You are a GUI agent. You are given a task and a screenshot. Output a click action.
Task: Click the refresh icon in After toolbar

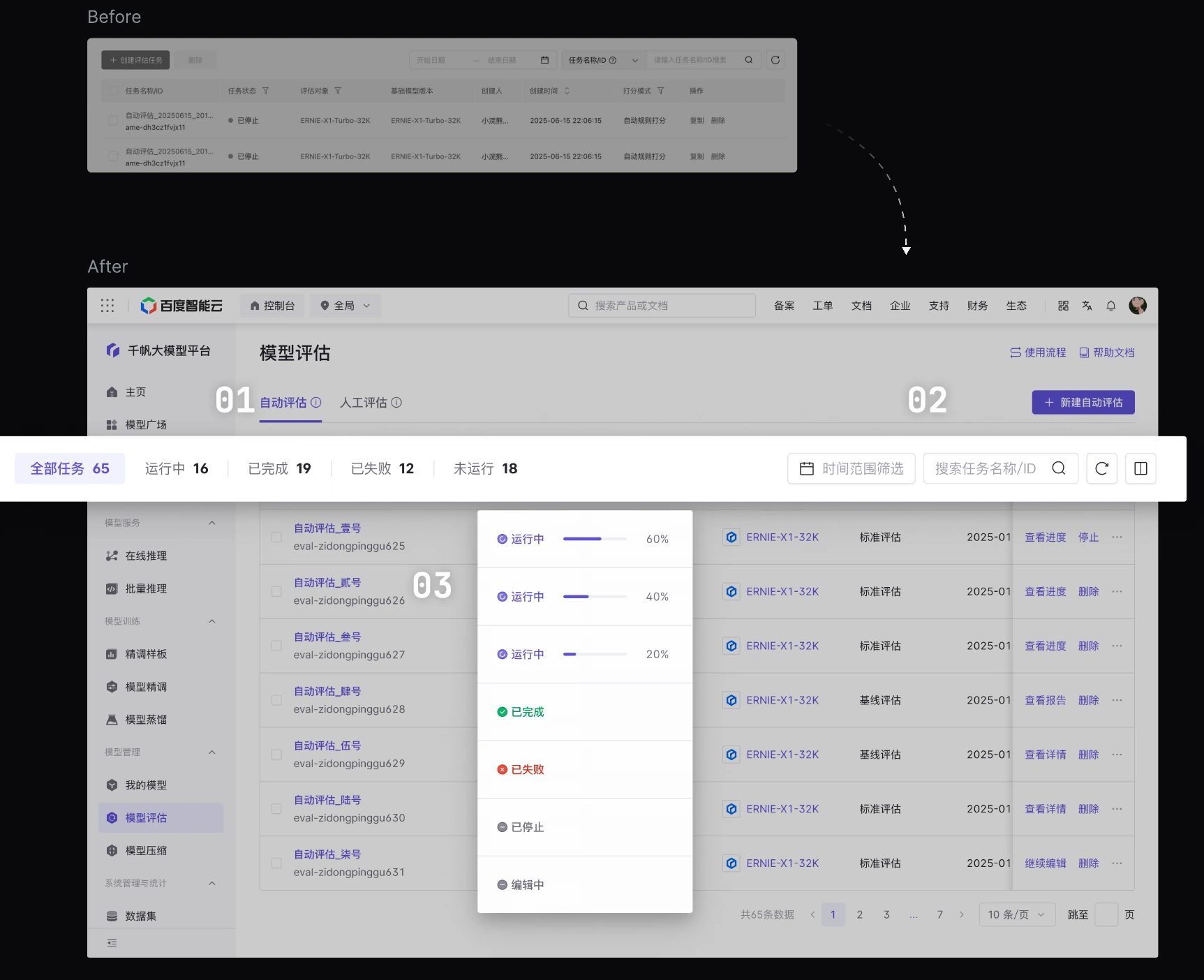point(1102,468)
